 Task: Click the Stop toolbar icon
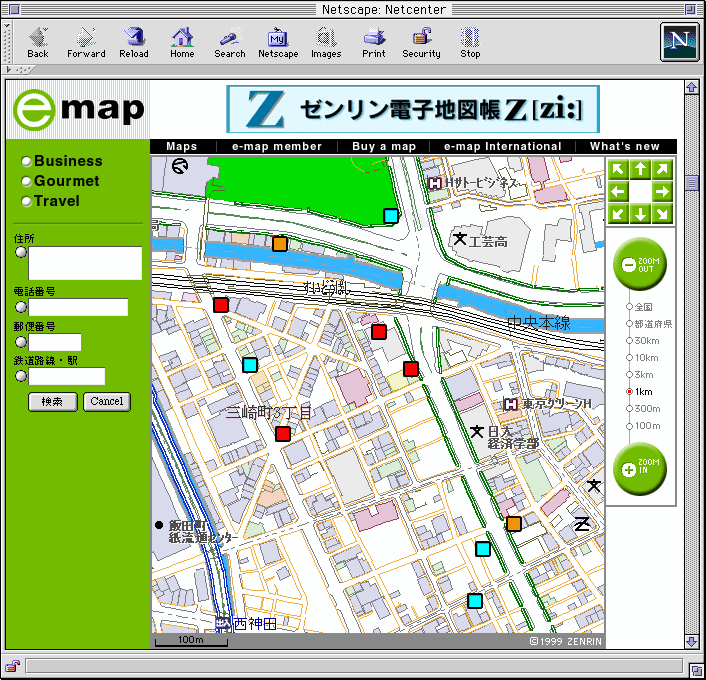tap(470, 43)
